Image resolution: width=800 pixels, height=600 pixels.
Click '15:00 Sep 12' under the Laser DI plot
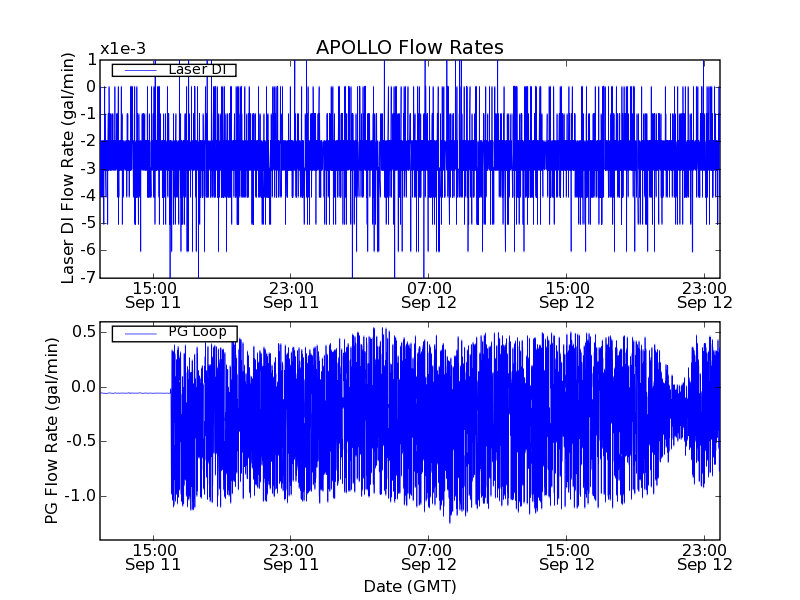pyautogui.click(x=567, y=295)
